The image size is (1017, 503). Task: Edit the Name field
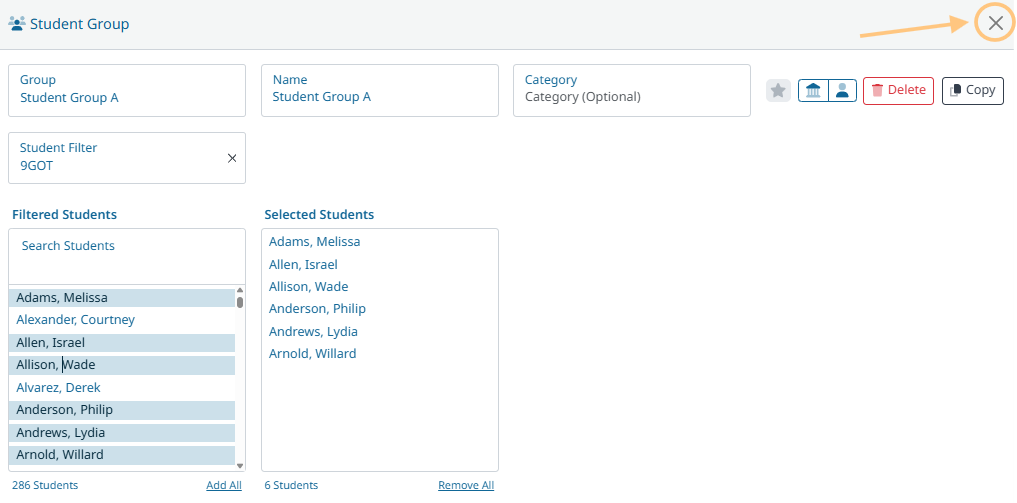click(379, 90)
